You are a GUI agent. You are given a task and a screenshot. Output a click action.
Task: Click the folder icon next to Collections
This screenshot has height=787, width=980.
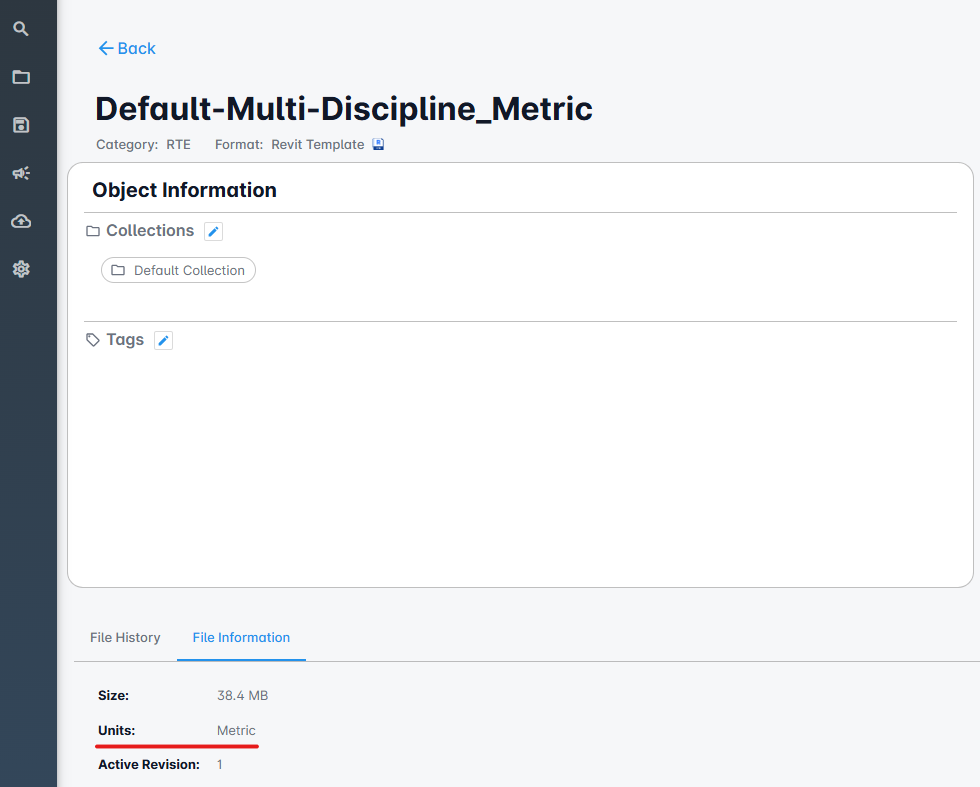(93, 231)
